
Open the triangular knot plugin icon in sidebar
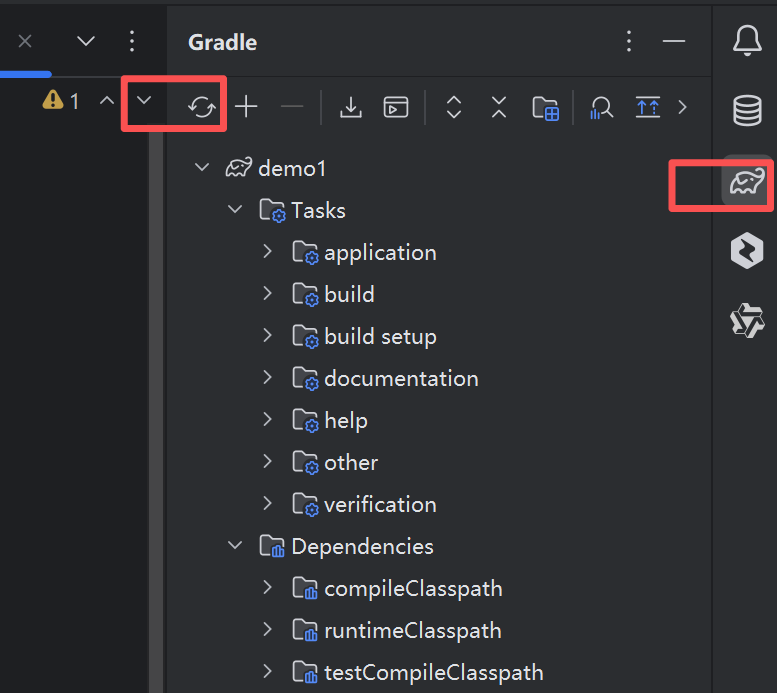pos(747,320)
